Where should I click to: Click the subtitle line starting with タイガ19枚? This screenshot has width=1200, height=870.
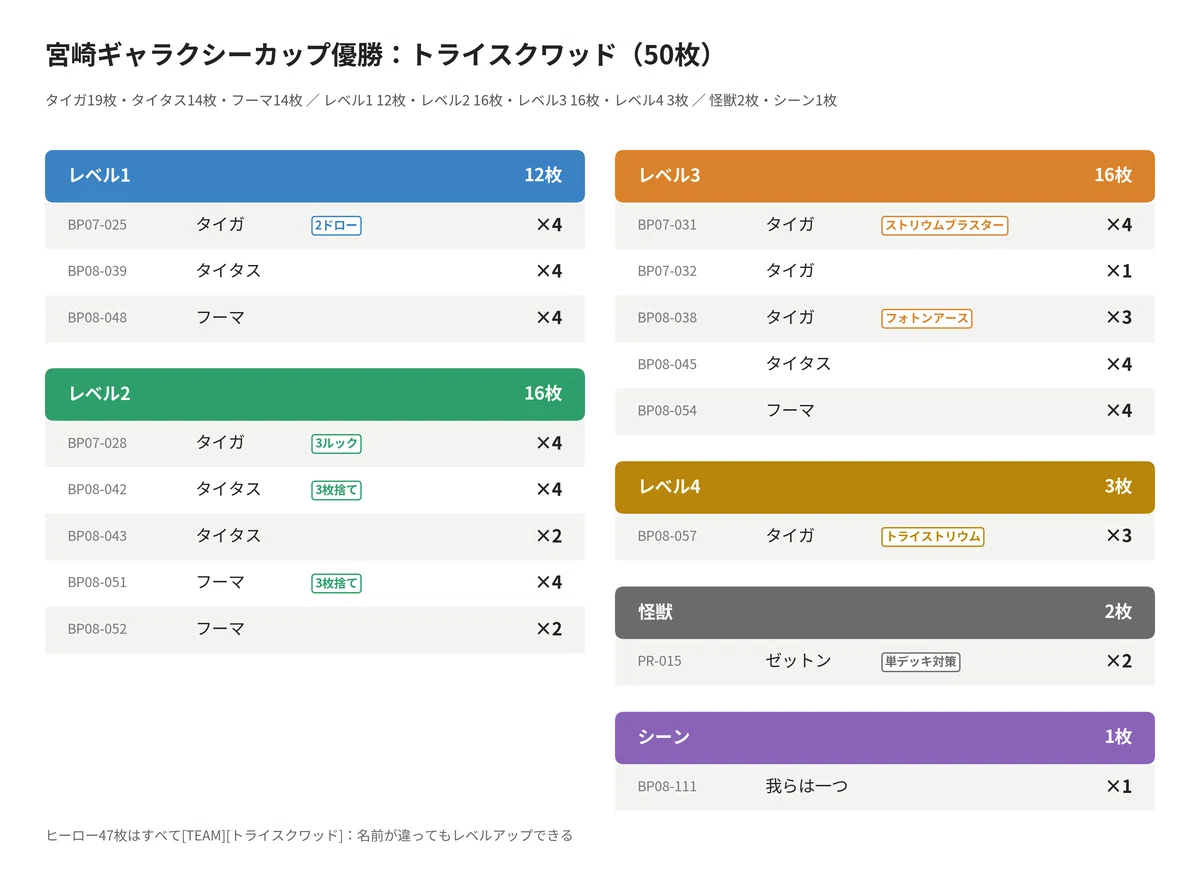[441, 100]
